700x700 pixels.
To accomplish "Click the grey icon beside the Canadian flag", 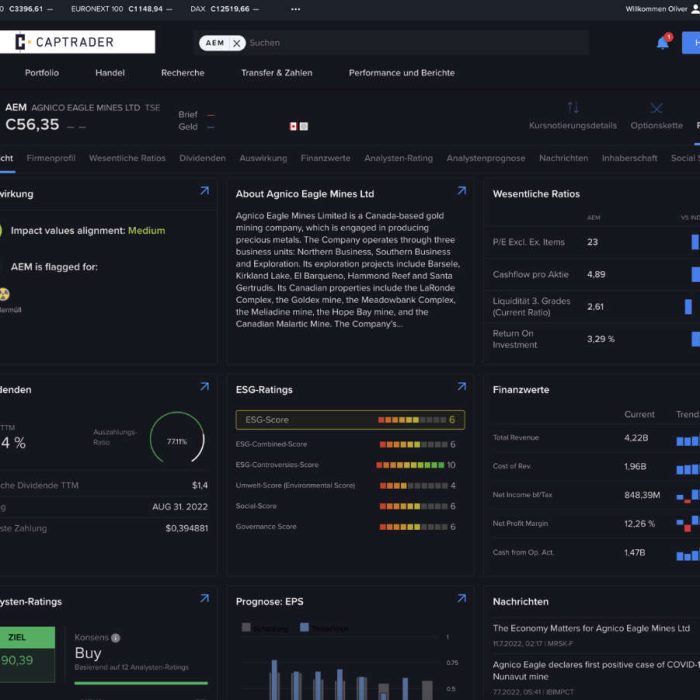I will (304, 127).
